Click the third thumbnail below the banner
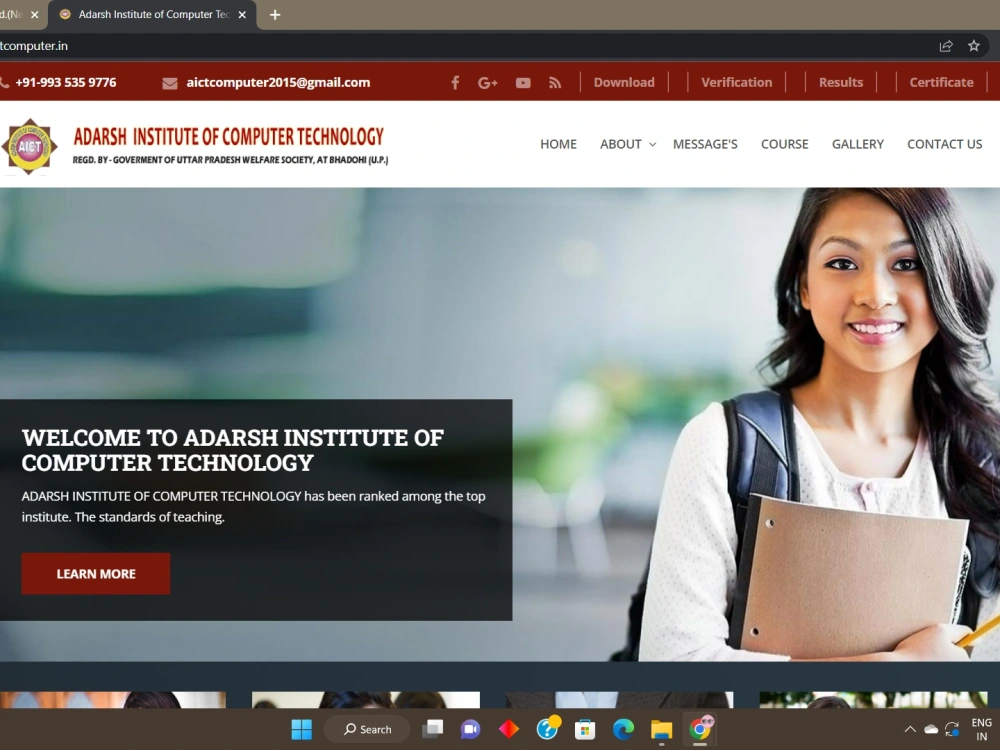Image resolution: width=1000 pixels, height=750 pixels. pyautogui.click(x=619, y=700)
